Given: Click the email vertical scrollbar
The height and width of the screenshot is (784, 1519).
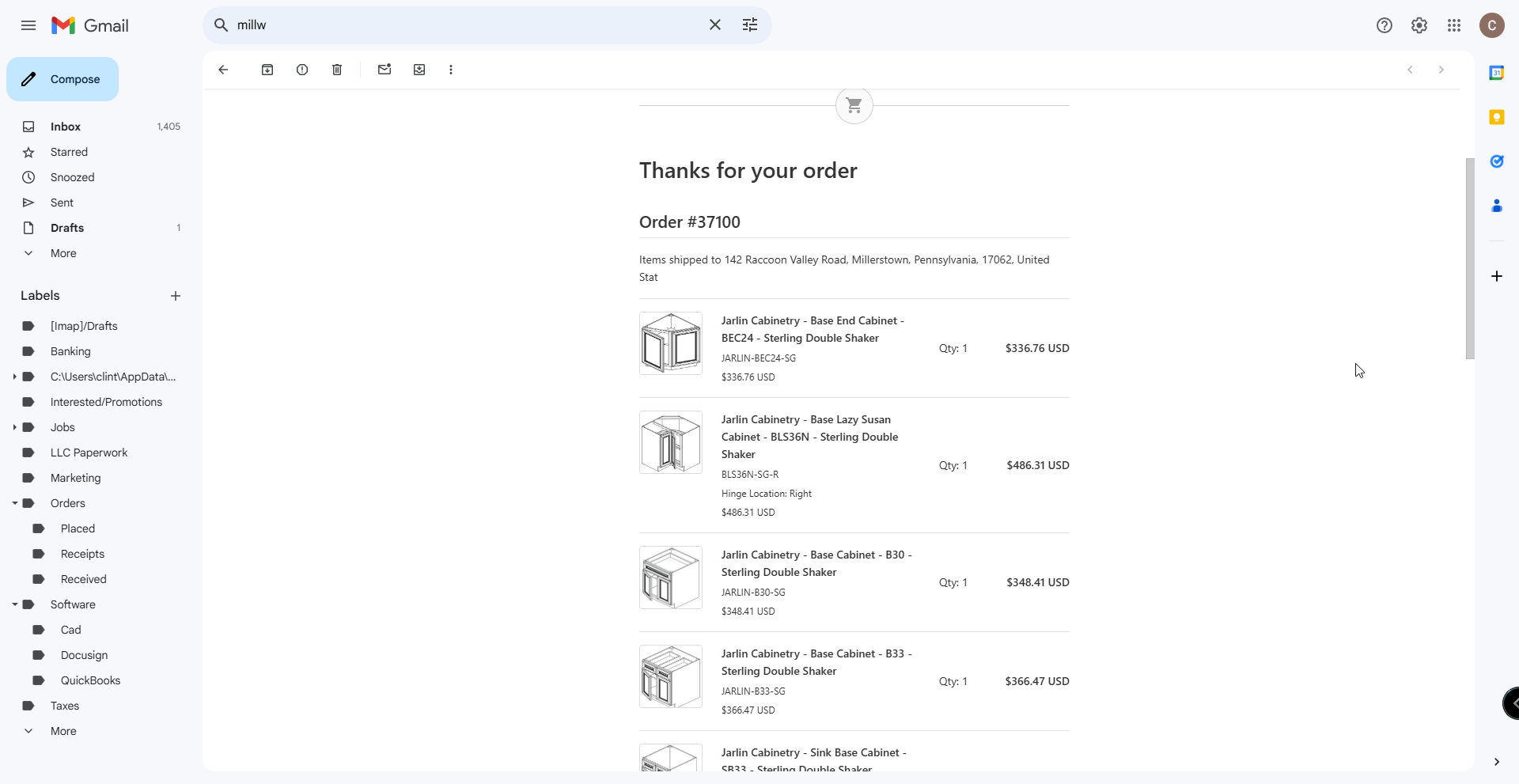Looking at the screenshot, I should [x=1470, y=259].
